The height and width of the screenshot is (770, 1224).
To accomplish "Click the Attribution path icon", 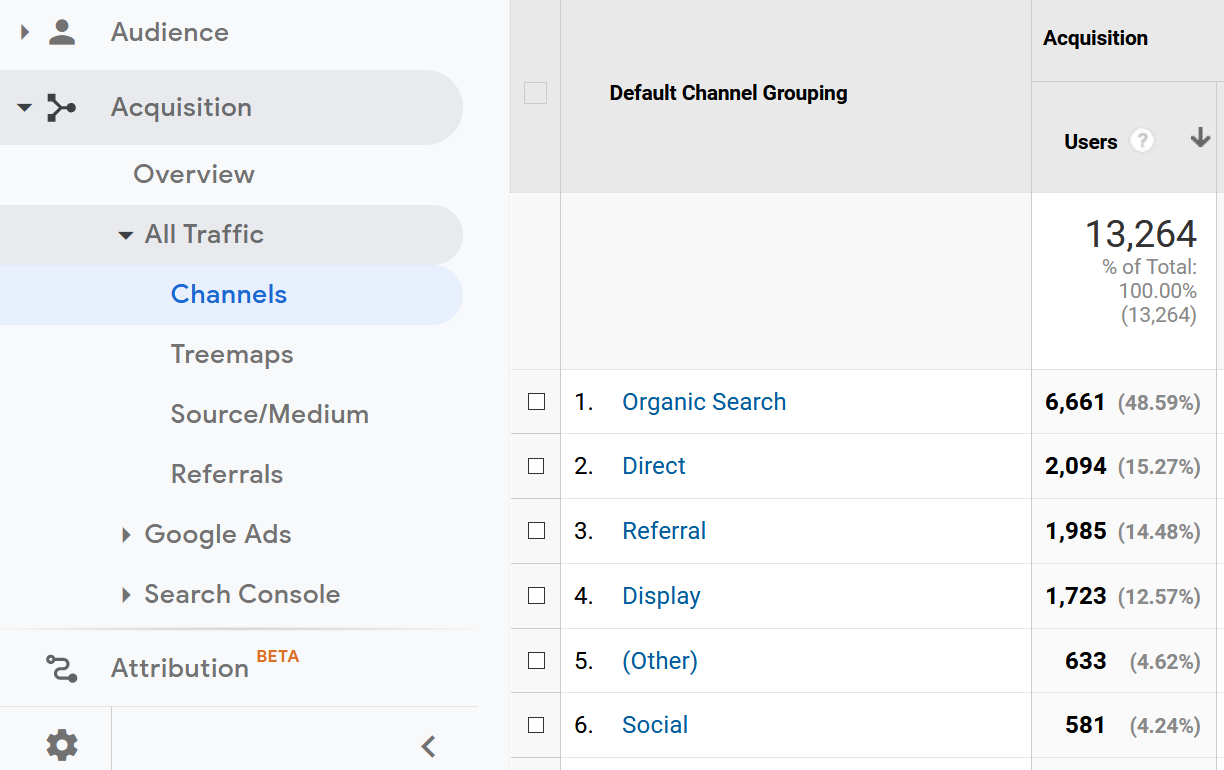I will tap(62, 667).
